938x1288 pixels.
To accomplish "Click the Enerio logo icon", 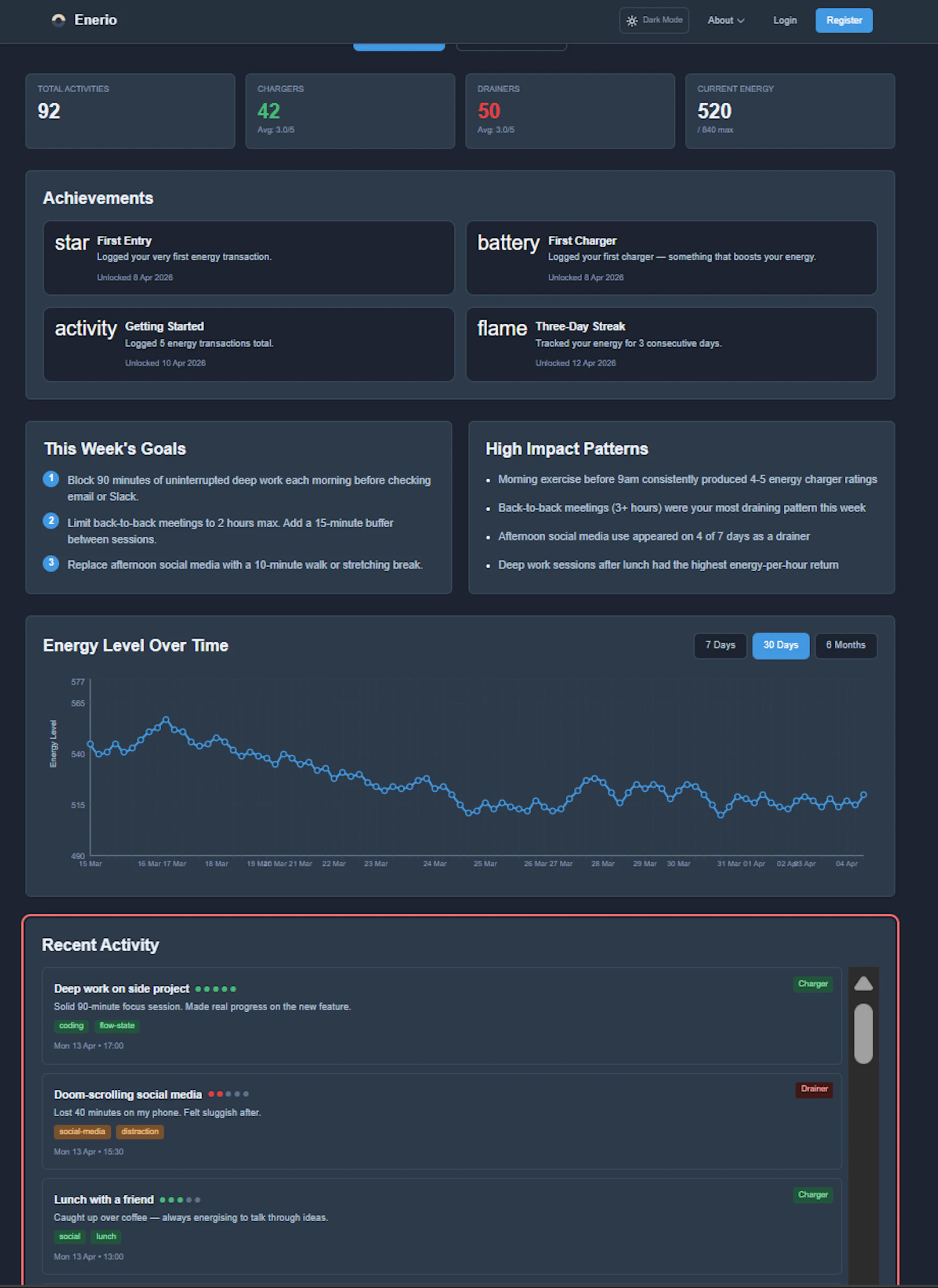I will point(58,19).
